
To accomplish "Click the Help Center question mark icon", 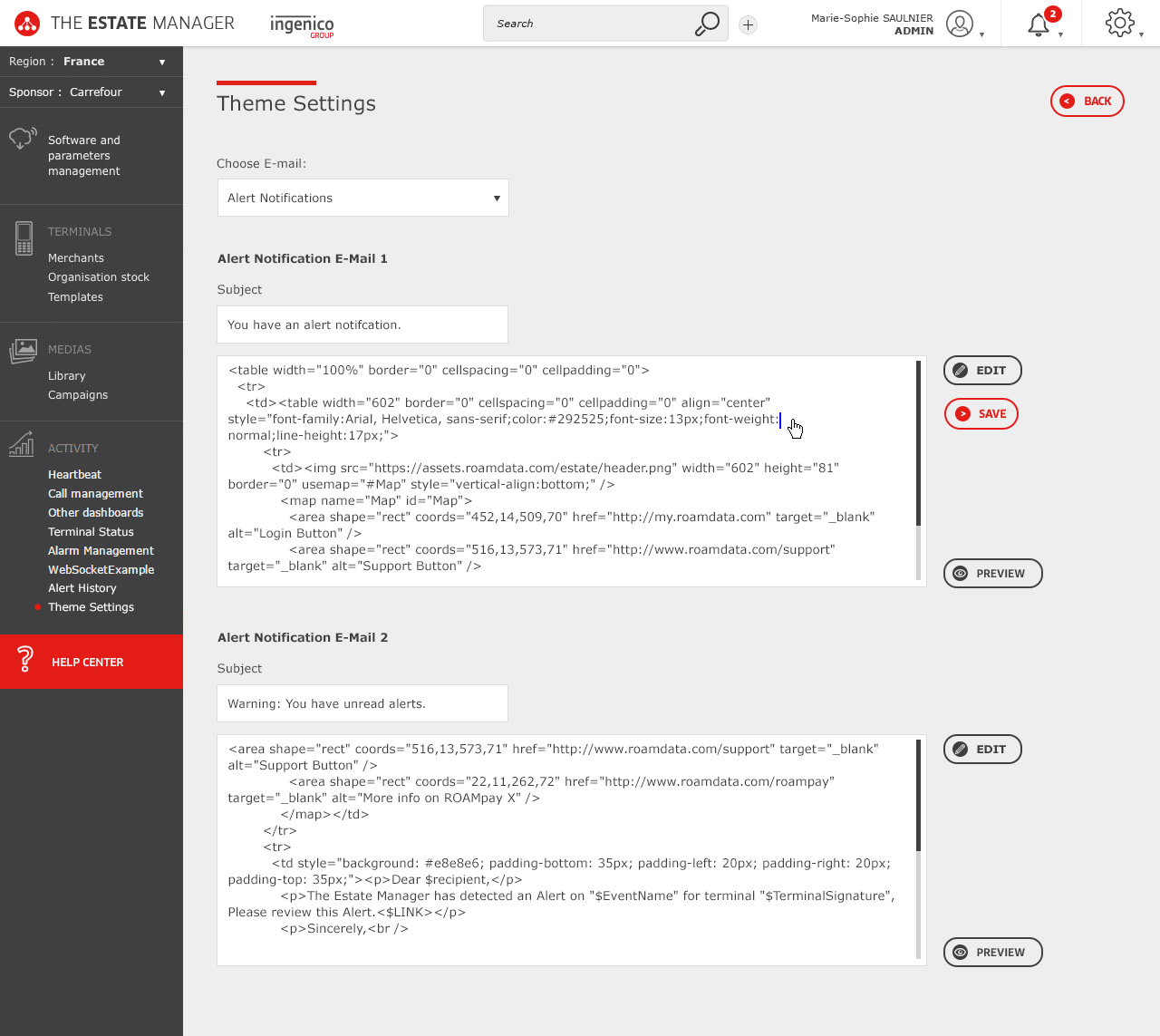I will click(25, 659).
